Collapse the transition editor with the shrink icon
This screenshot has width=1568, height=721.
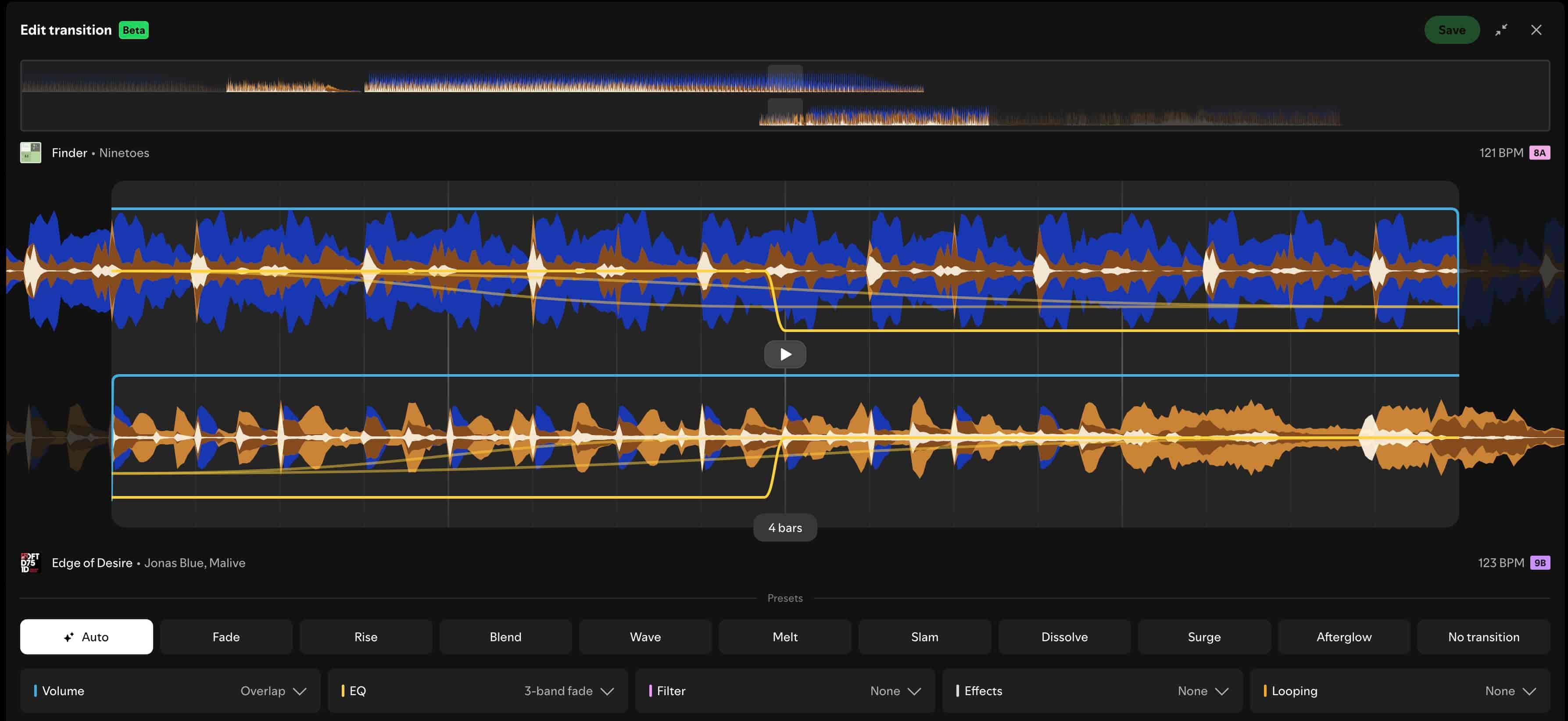(x=1501, y=30)
